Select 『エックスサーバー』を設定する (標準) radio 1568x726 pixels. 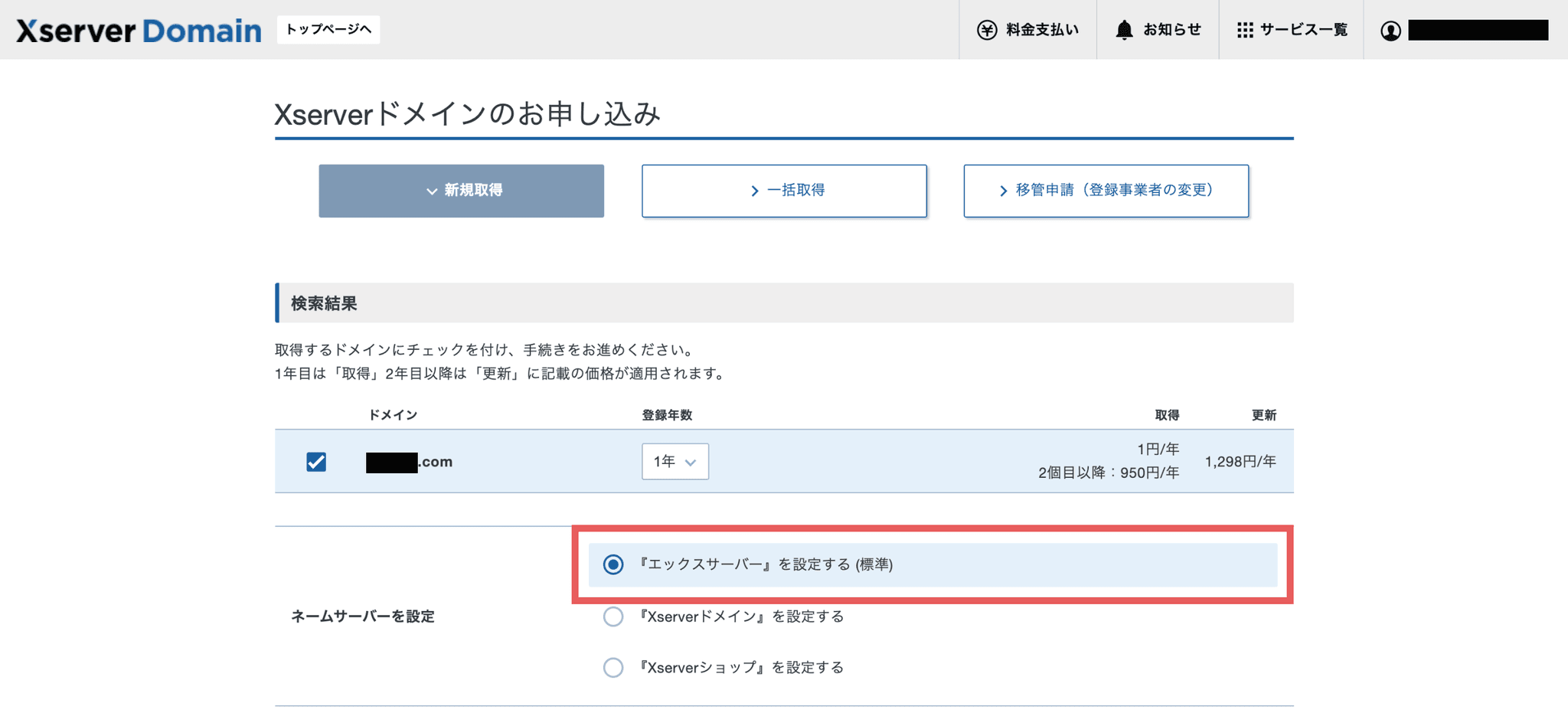pos(613,564)
